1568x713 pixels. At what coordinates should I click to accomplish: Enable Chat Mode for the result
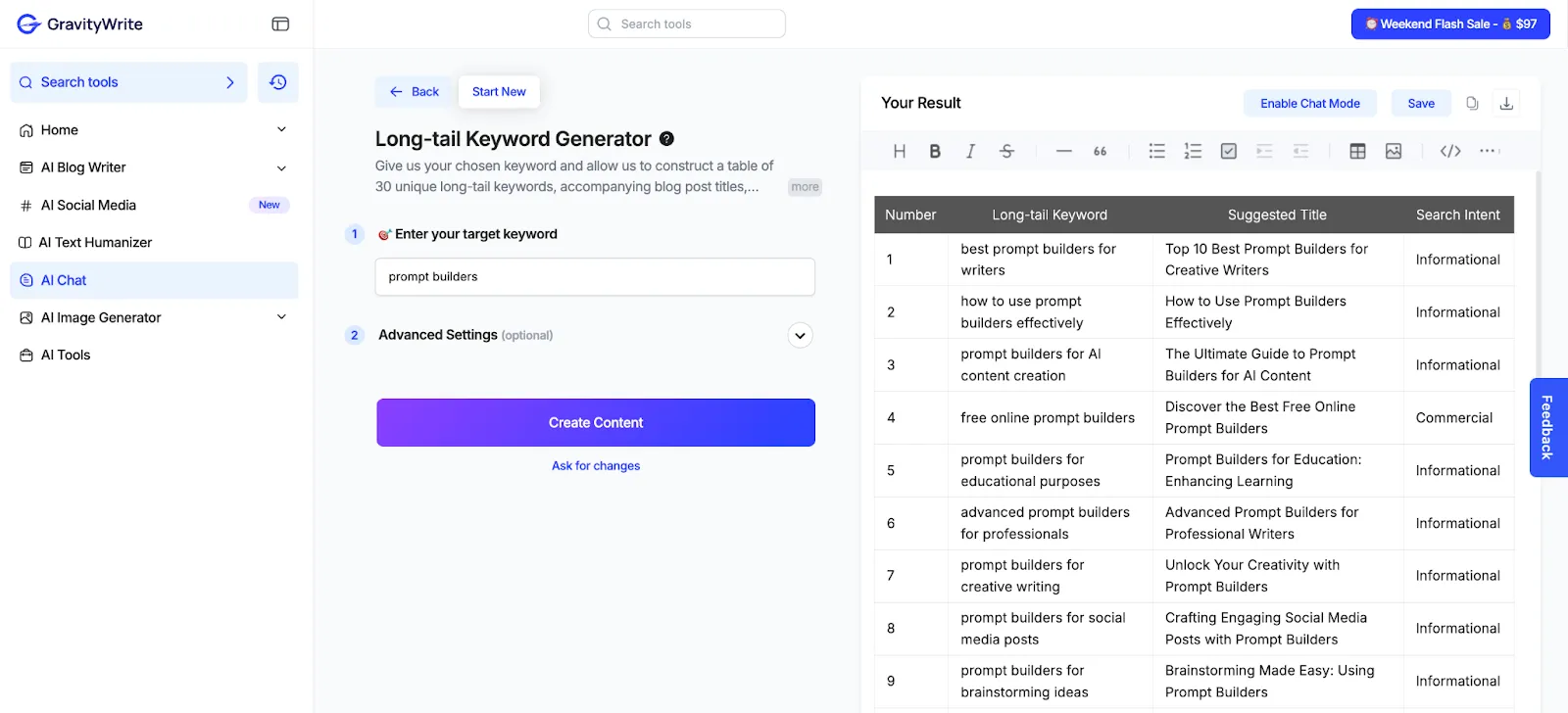(x=1310, y=103)
